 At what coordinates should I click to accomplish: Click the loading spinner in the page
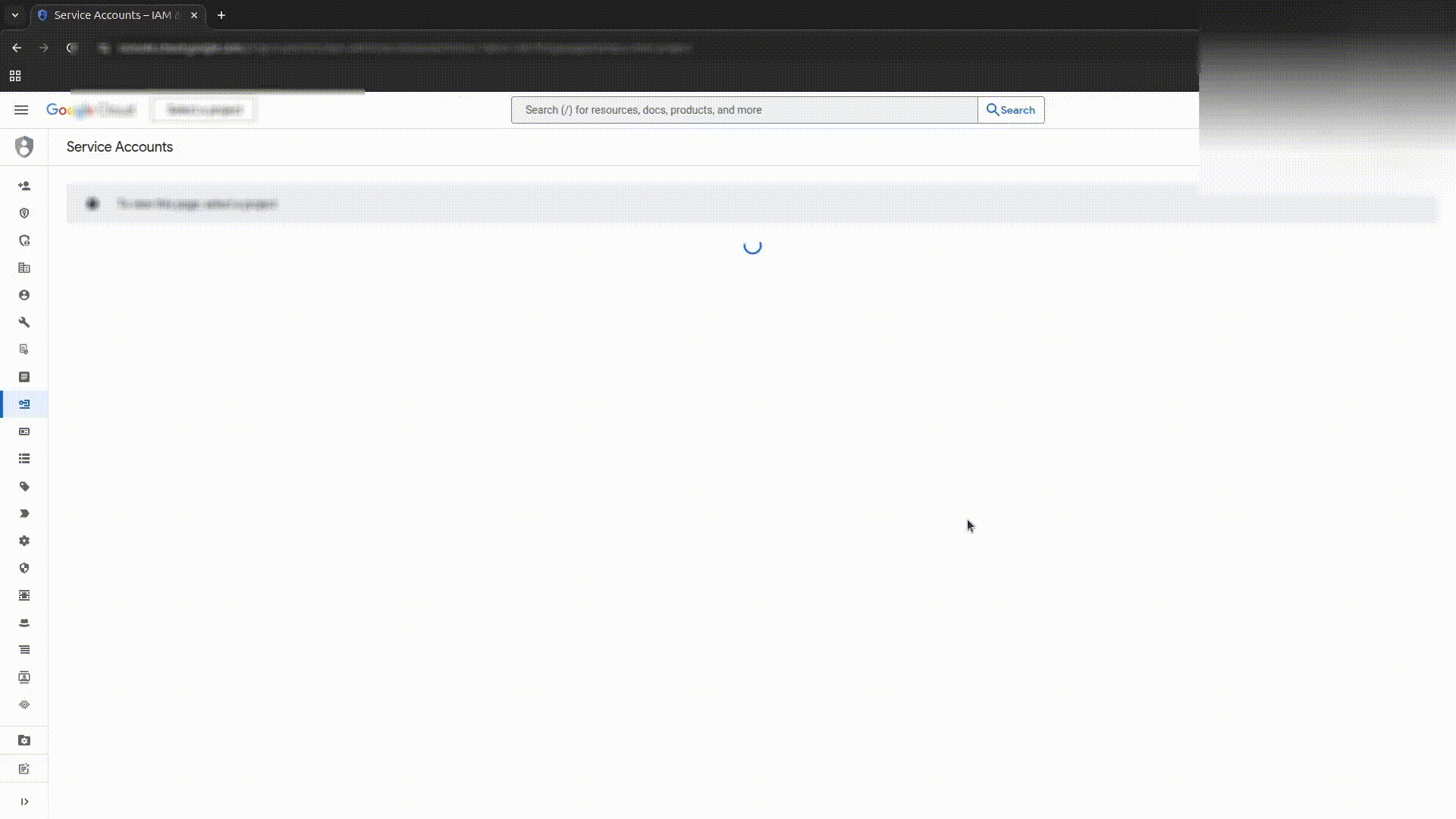tap(752, 247)
